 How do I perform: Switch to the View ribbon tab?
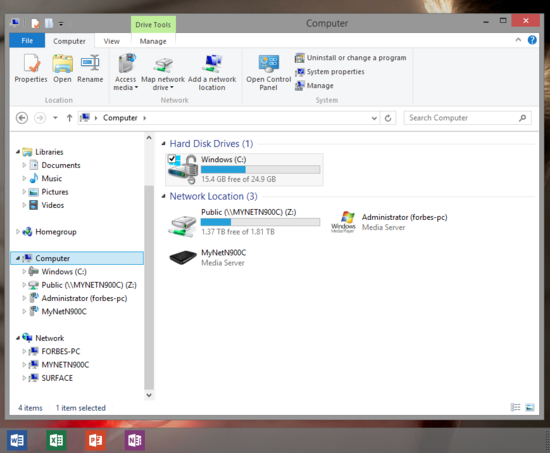(x=112, y=41)
